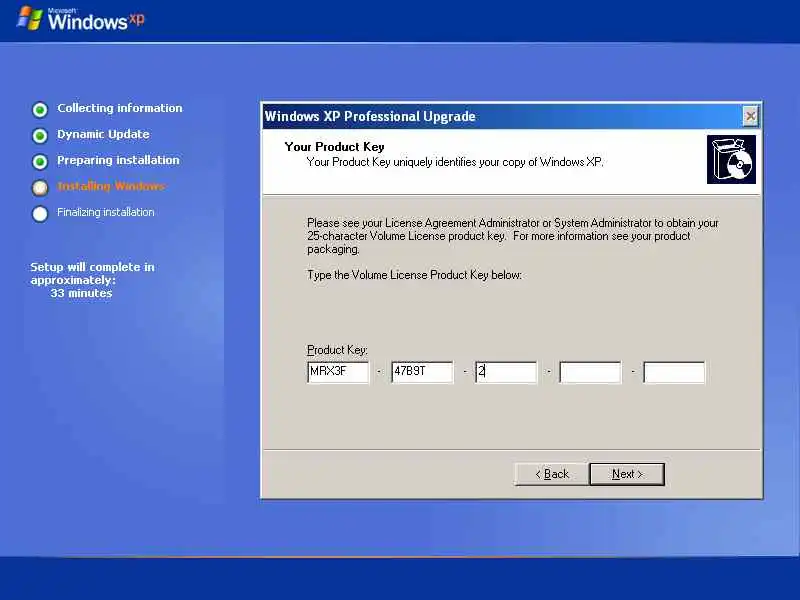Focus the third product key field containing 2
Image resolution: width=800 pixels, height=600 pixels.
point(506,371)
